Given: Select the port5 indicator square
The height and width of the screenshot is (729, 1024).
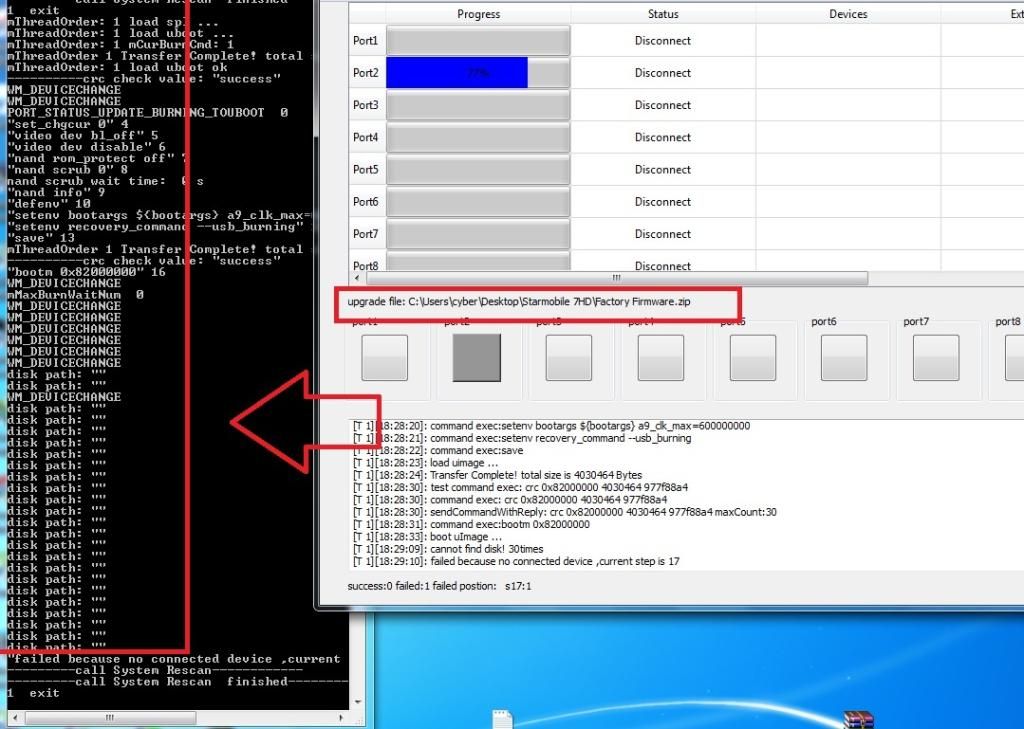Looking at the screenshot, I should coord(752,357).
